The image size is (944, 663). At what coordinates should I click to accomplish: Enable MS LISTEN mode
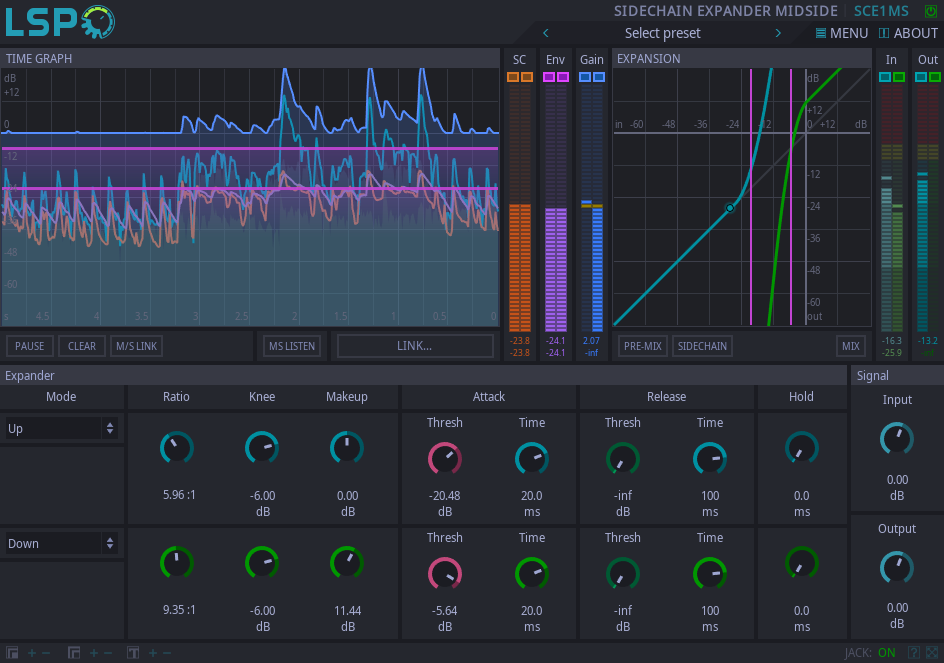[292, 345]
